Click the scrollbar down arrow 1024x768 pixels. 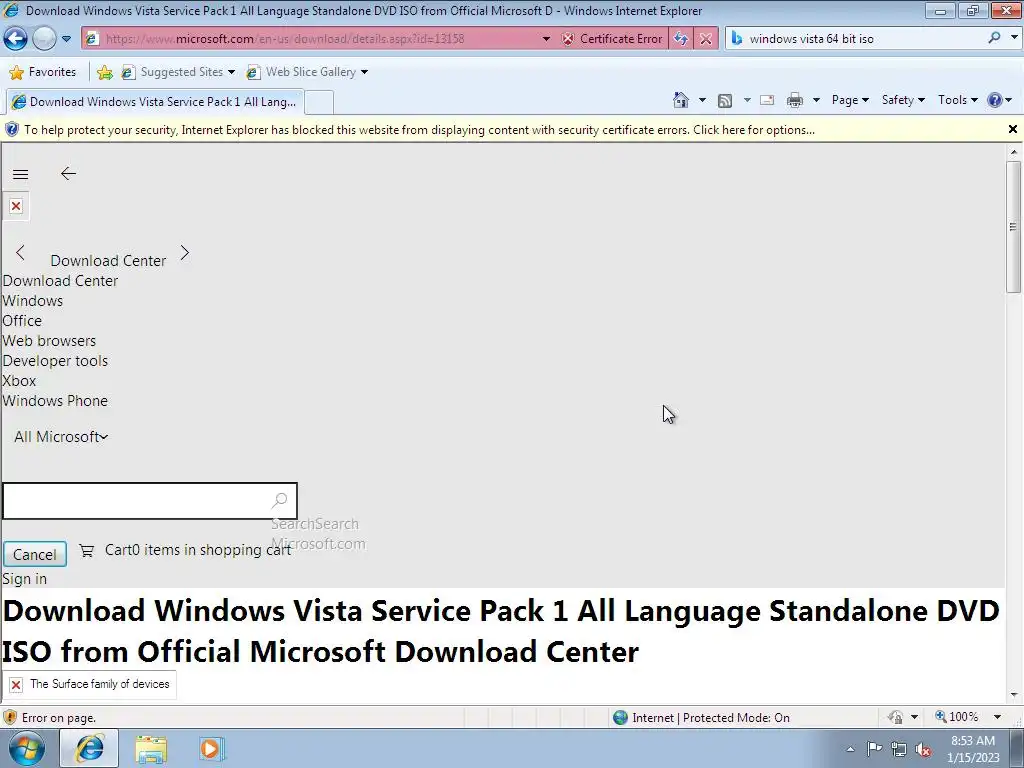tap(1013, 695)
